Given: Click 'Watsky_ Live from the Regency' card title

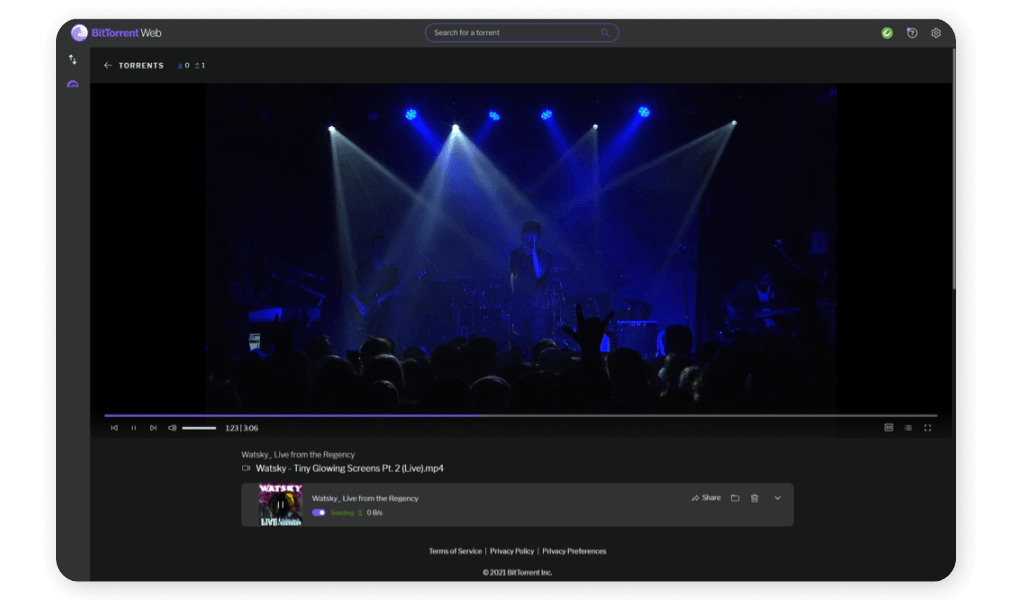Looking at the screenshot, I should click(x=365, y=498).
